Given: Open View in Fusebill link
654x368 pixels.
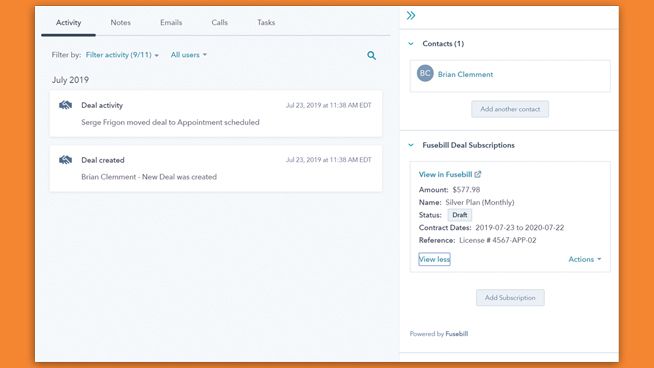Looking at the screenshot, I should point(445,174).
